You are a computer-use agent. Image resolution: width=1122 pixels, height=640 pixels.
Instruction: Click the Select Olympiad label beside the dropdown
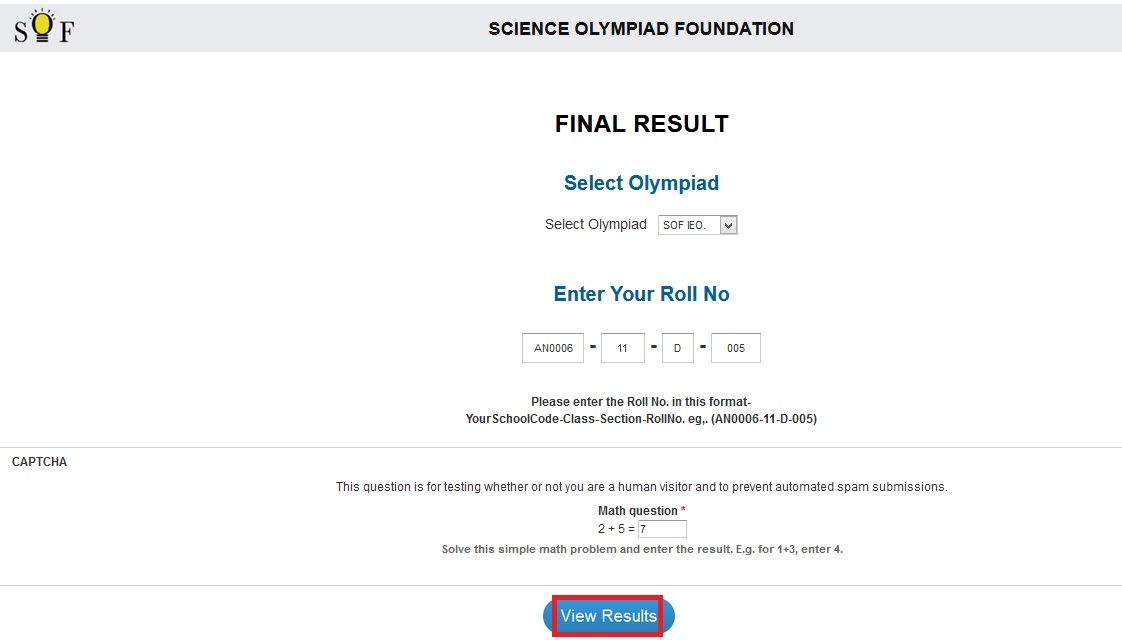596,225
